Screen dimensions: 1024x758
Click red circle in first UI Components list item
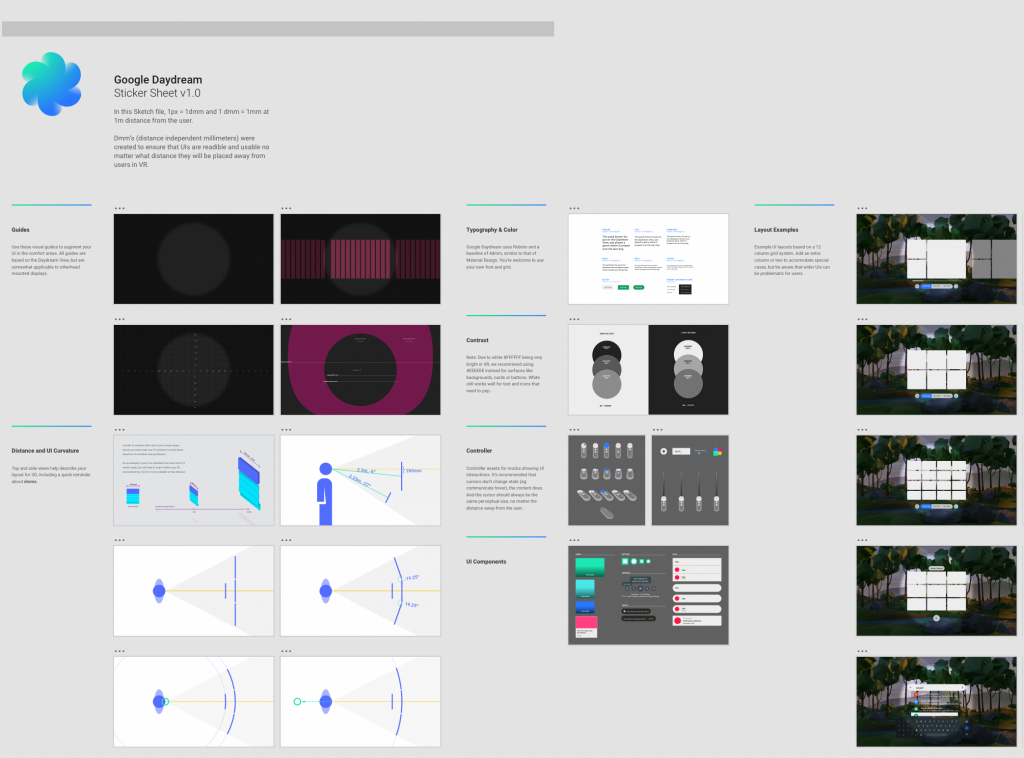(678, 571)
